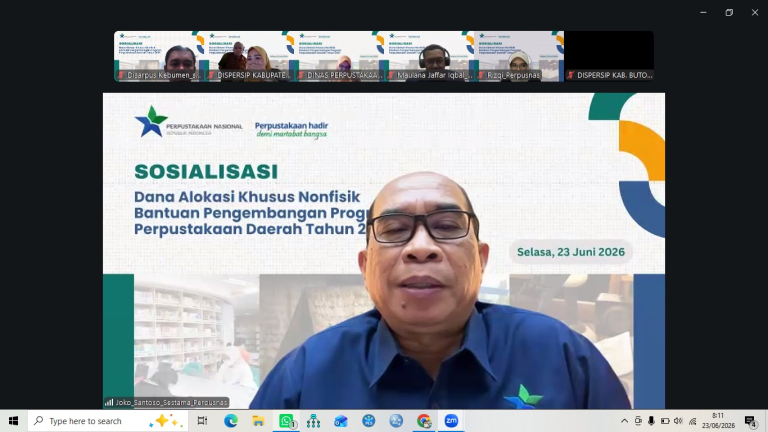Open the notification center icon
768x432 pixels.
click(750, 421)
